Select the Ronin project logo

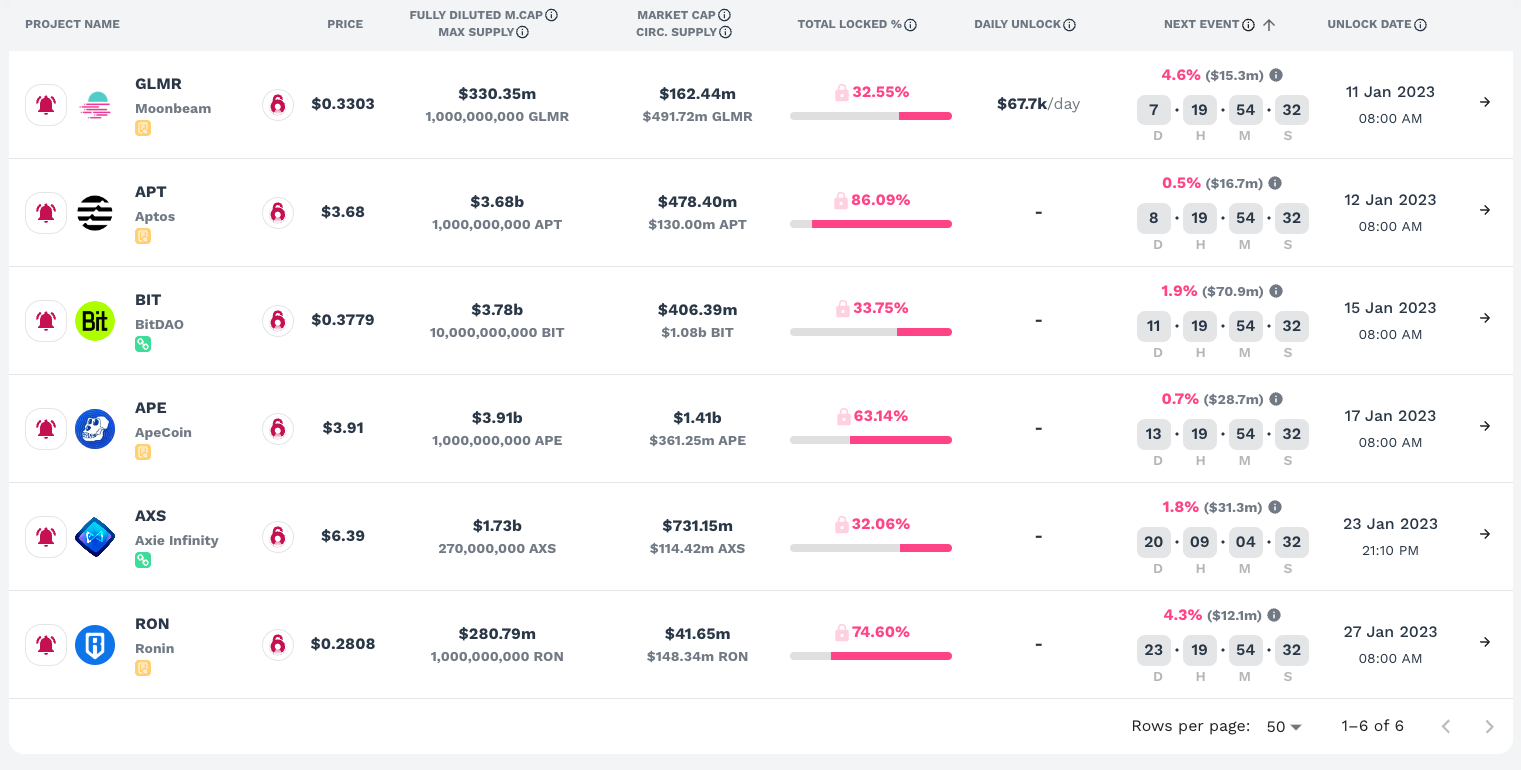94,644
